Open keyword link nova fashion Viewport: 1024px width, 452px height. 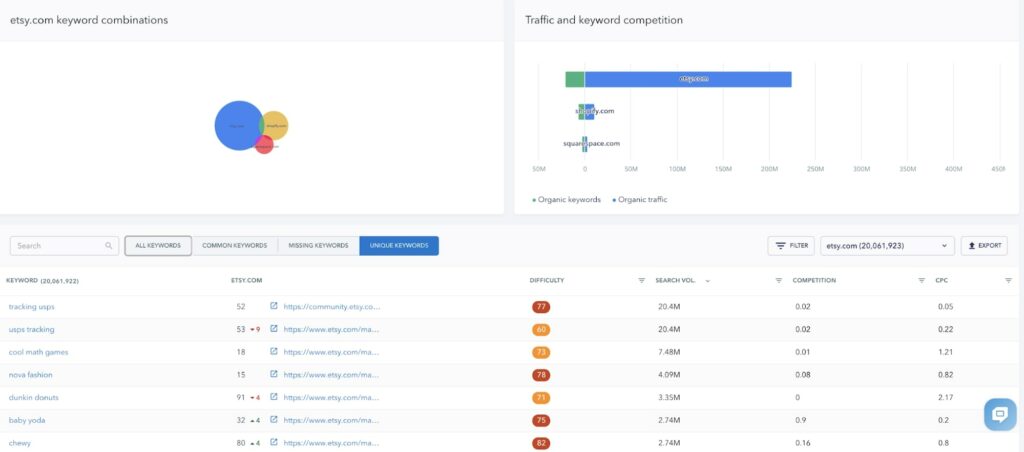(31, 375)
